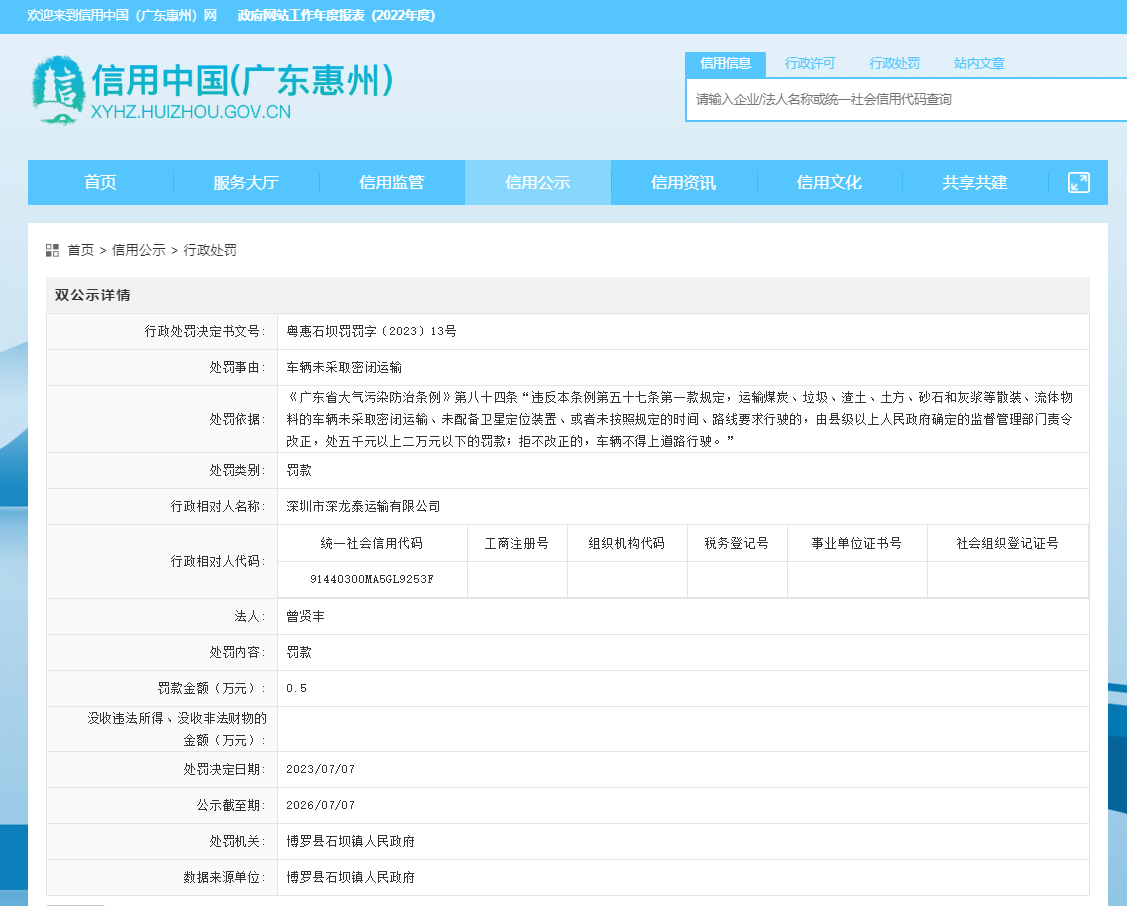This screenshot has width=1127, height=906.
Task: Click the breadcrumb grid icon
Action: tap(52, 250)
